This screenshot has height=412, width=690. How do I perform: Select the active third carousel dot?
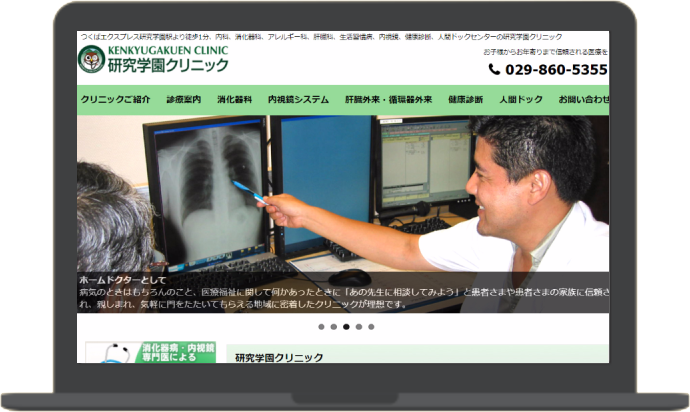(x=346, y=327)
